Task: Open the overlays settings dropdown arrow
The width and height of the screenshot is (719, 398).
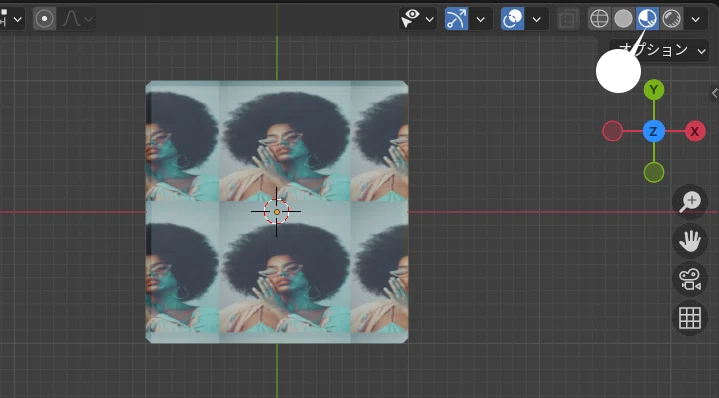Action: tap(536, 19)
